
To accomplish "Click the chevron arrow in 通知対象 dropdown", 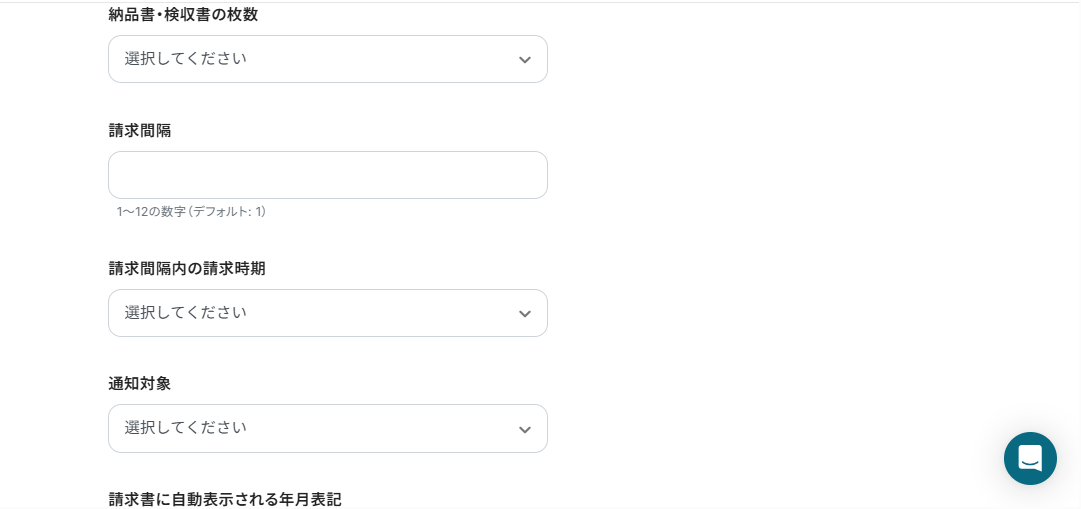I will coord(525,430).
